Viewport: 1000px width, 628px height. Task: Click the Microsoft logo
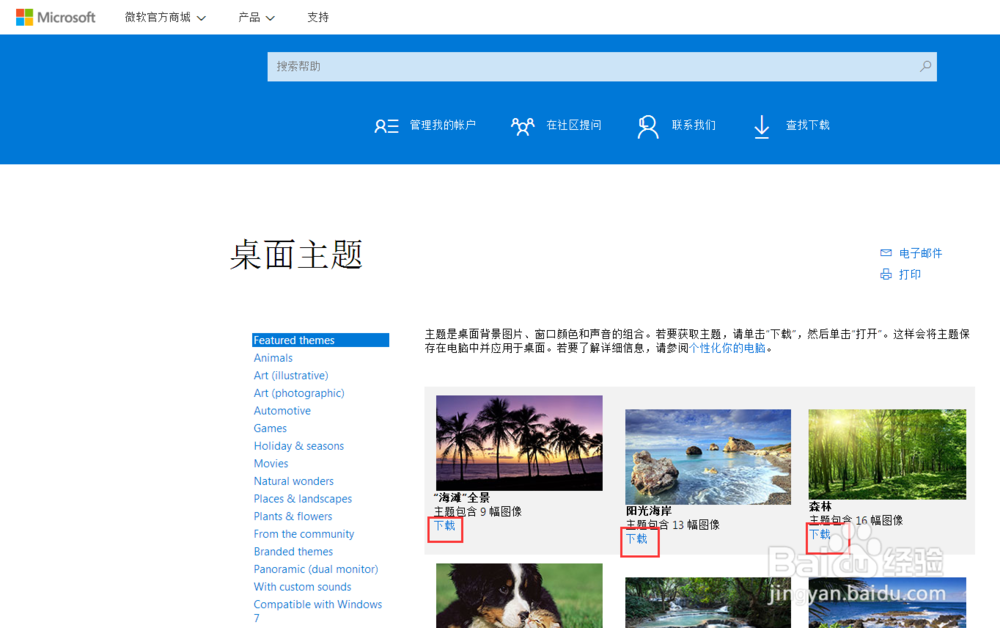55,16
